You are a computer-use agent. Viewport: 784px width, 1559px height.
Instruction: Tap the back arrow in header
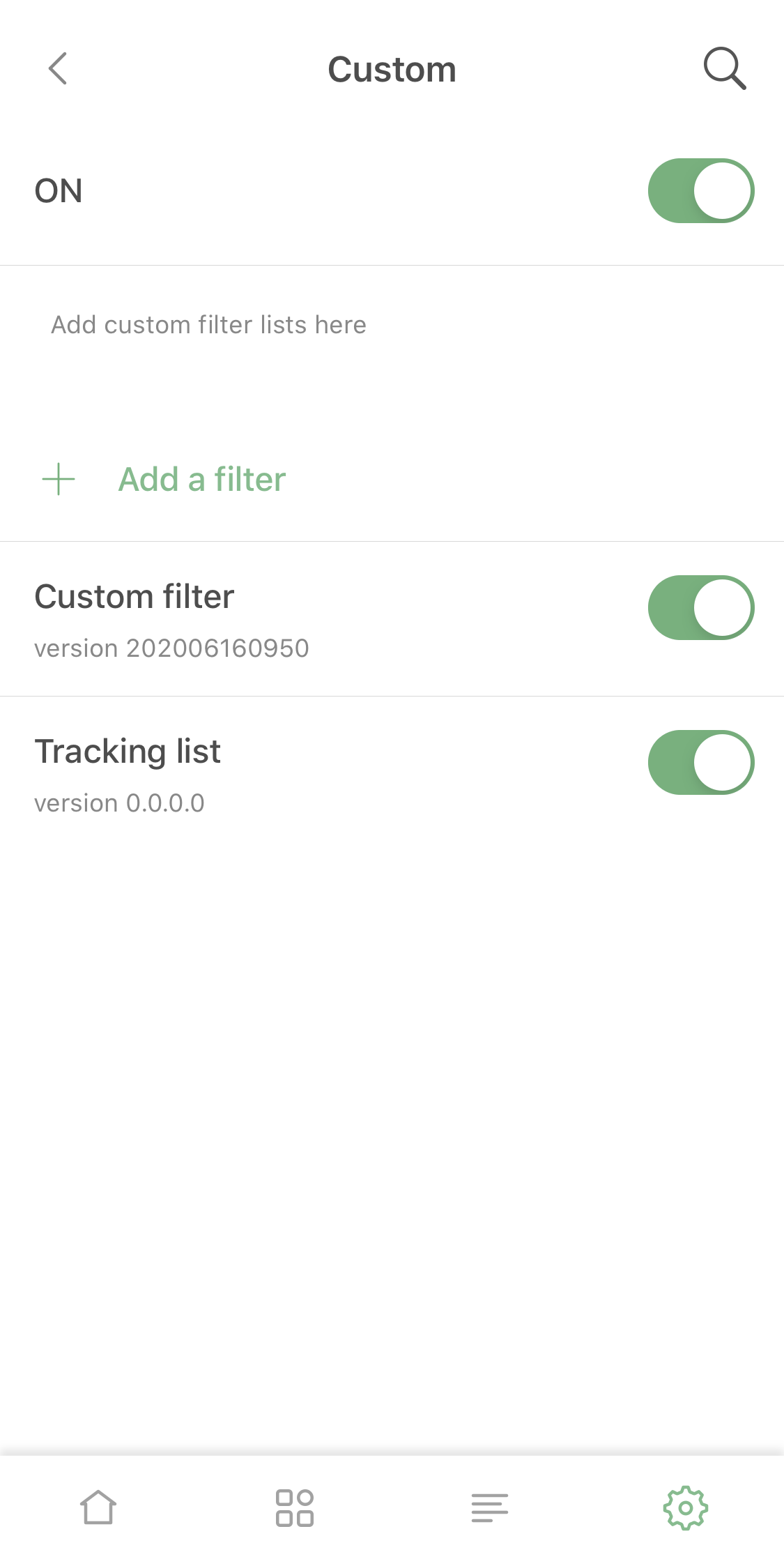click(58, 68)
